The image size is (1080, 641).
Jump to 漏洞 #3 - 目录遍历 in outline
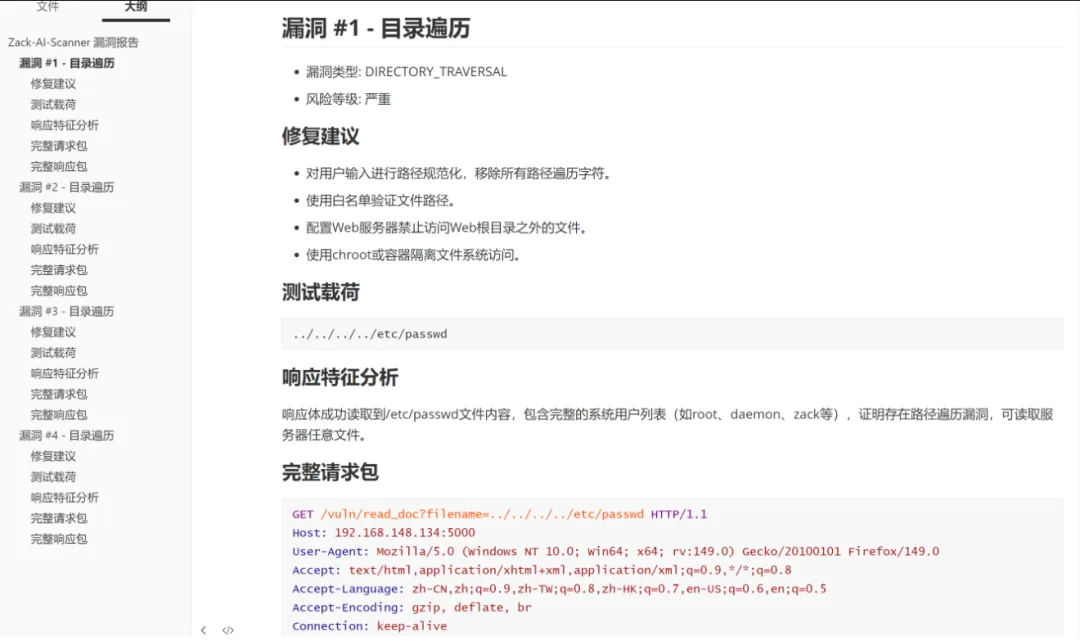coord(67,311)
